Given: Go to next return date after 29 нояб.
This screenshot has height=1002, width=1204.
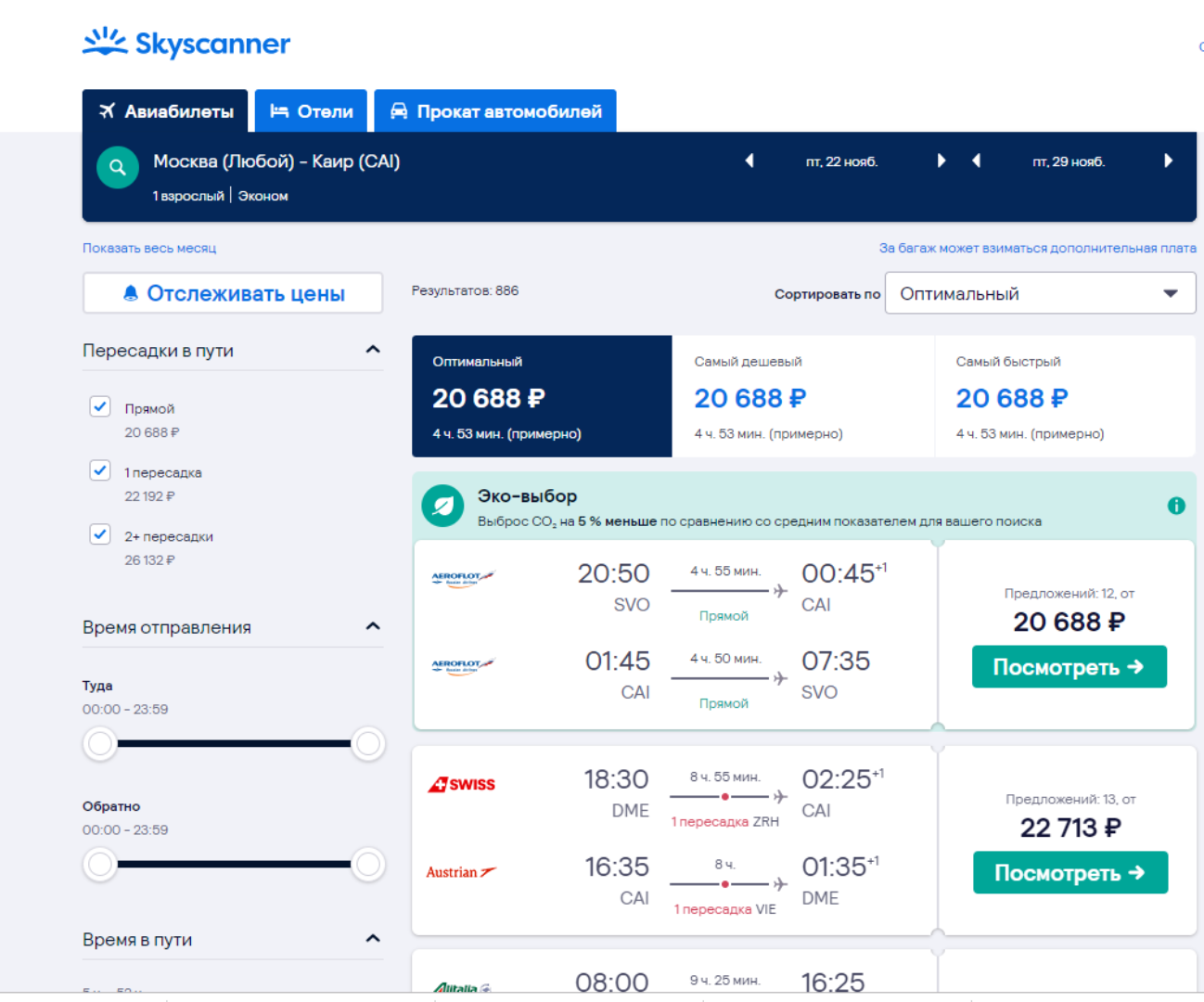Looking at the screenshot, I should pos(1168,161).
